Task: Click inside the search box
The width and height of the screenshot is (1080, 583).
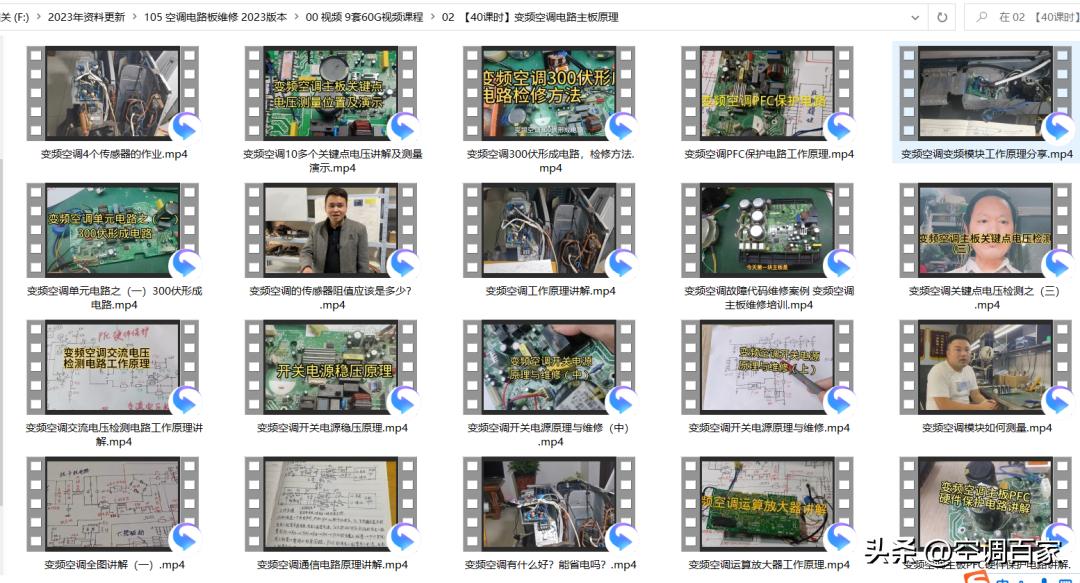Action: [1030, 16]
